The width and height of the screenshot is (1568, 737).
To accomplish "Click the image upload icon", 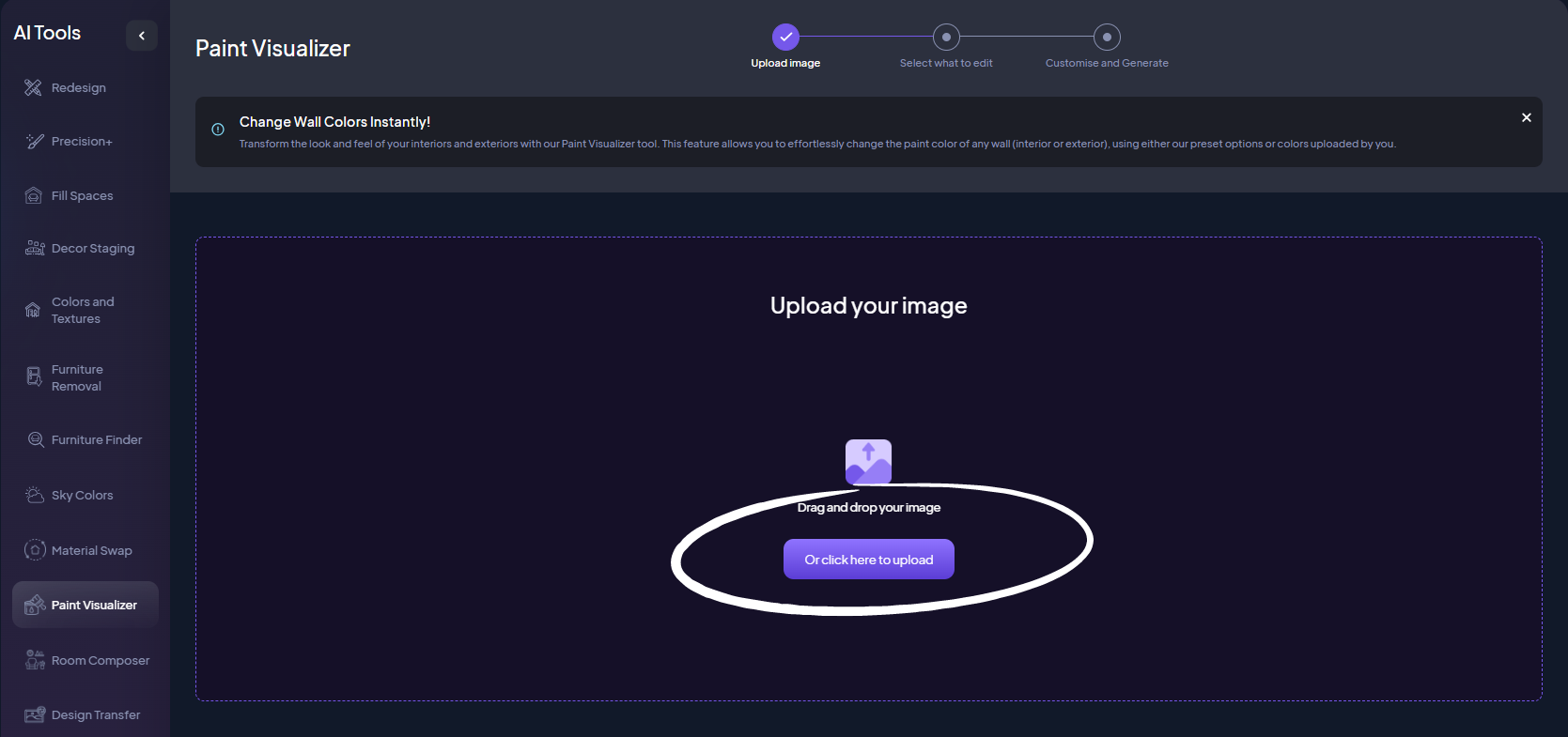I will pyautogui.click(x=868, y=462).
